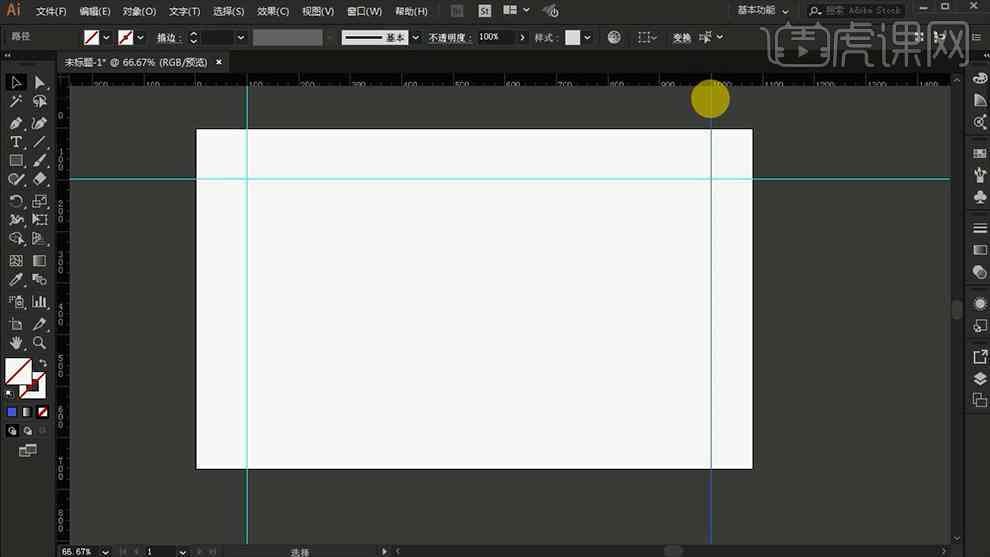The height and width of the screenshot is (557, 990).
Task: Select the Scale tool
Action: (x=39, y=201)
